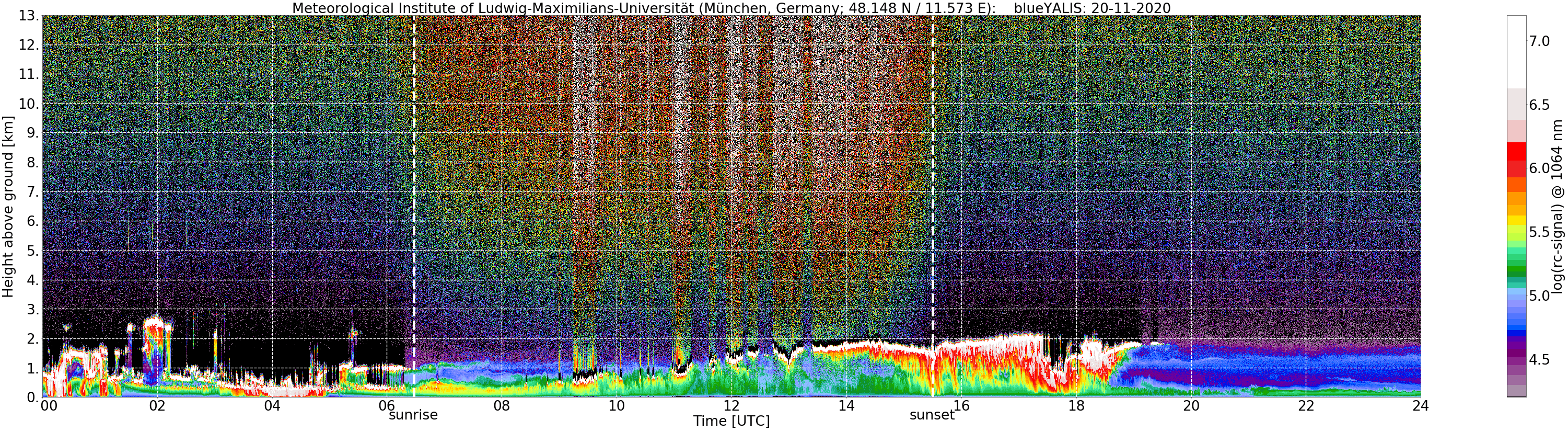Click the 'sunset' label below the time axis
The width and height of the screenshot is (1568, 431).
click(x=932, y=415)
